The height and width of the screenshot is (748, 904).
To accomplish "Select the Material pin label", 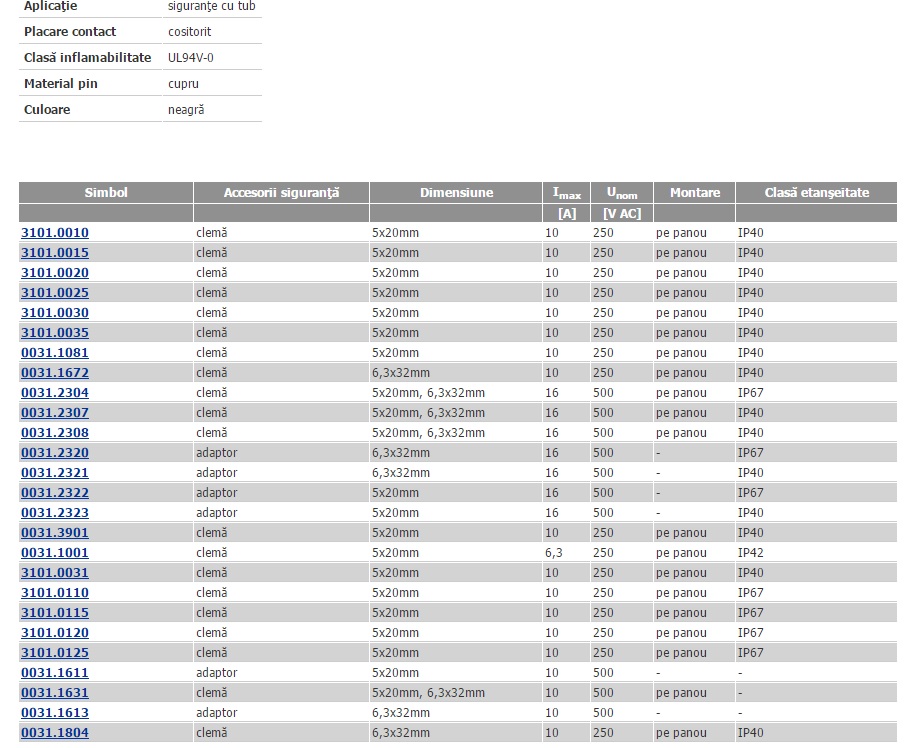I will coord(61,84).
